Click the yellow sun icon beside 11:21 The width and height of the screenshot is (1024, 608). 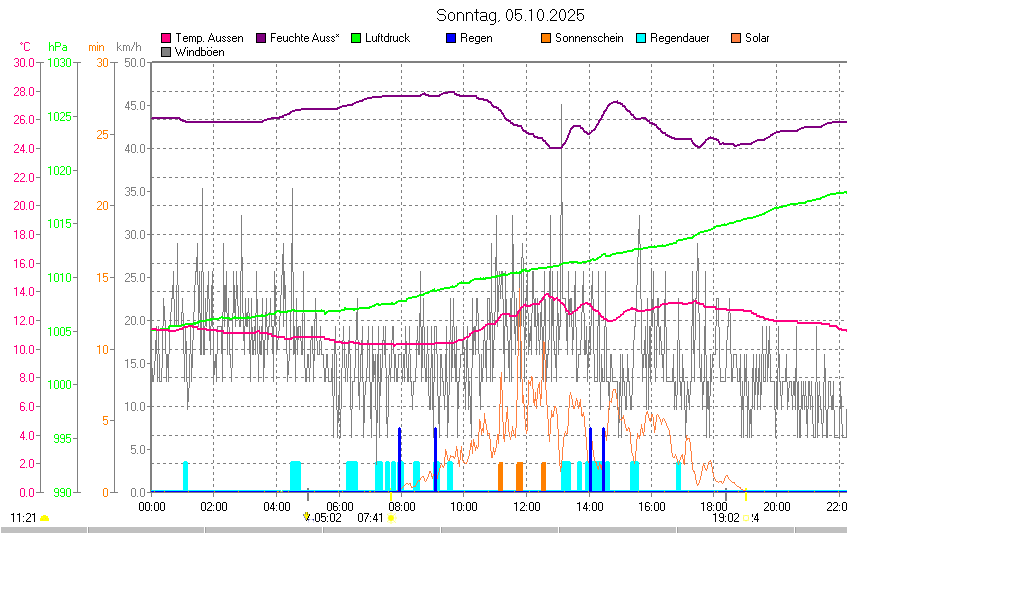(x=44, y=518)
